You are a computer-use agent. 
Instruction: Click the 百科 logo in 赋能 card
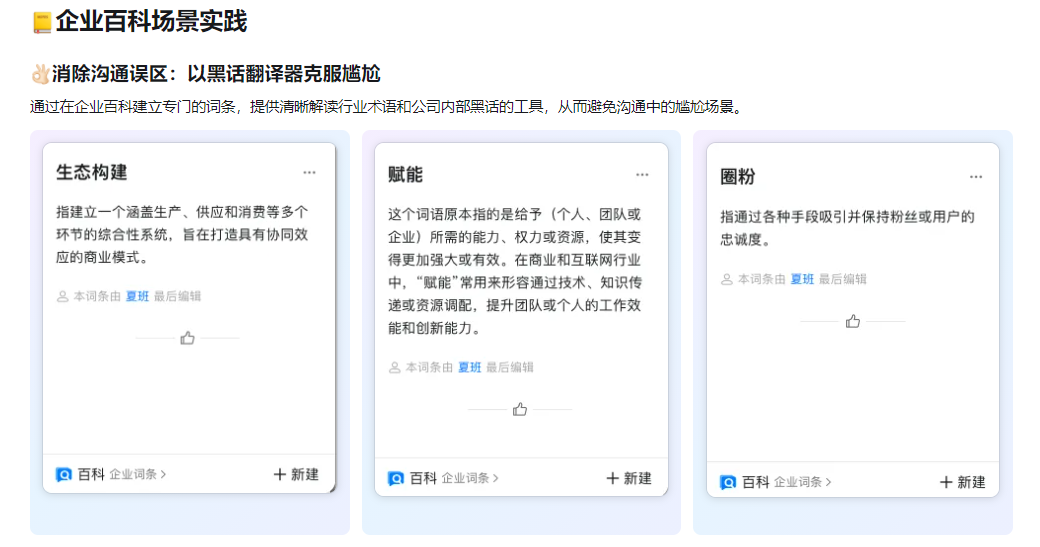[396, 479]
